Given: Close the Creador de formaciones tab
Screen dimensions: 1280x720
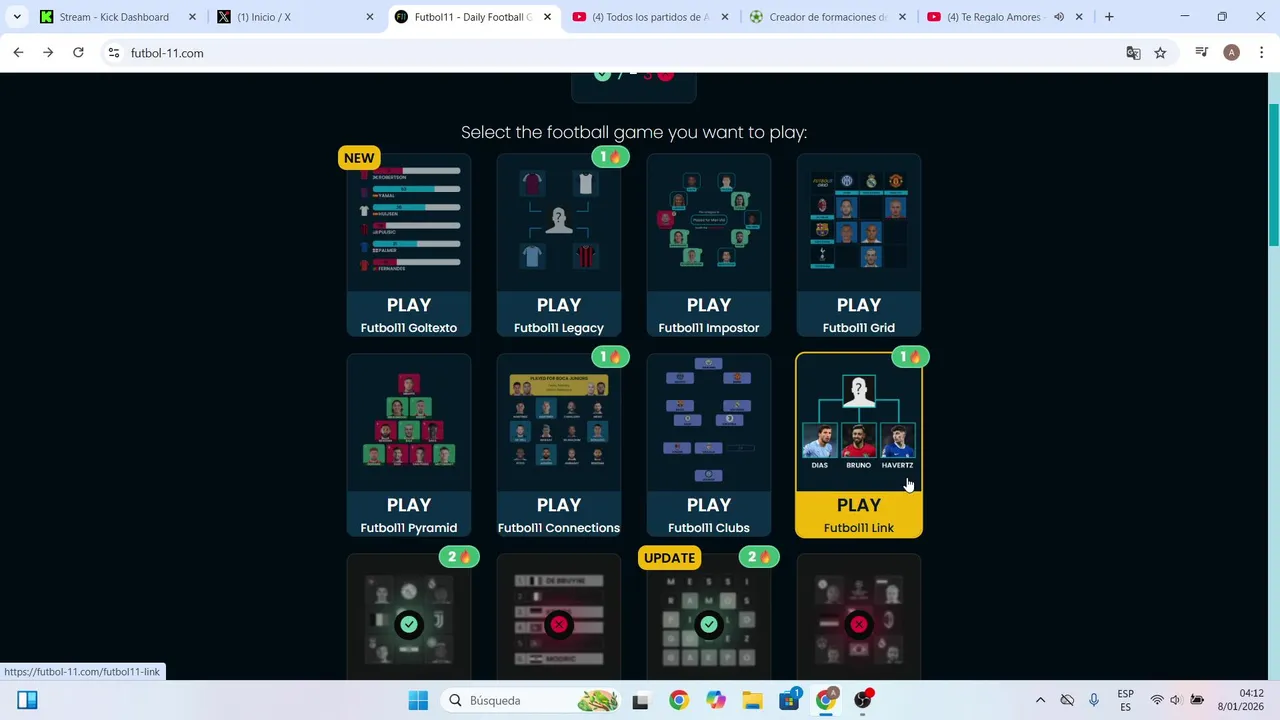Looking at the screenshot, I should click(x=902, y=17).
